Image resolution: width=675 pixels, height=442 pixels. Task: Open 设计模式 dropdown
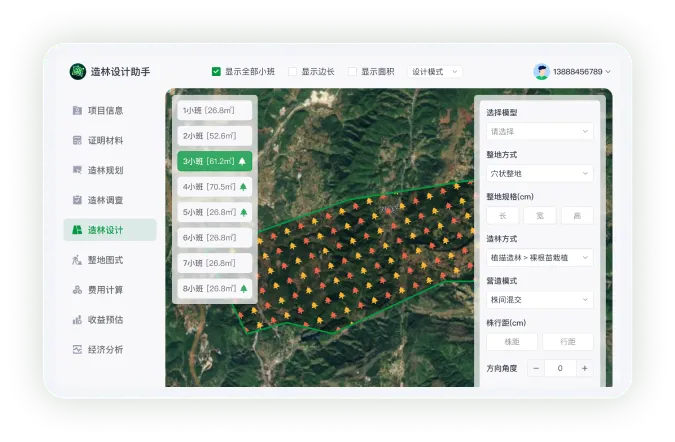(435, 71)
